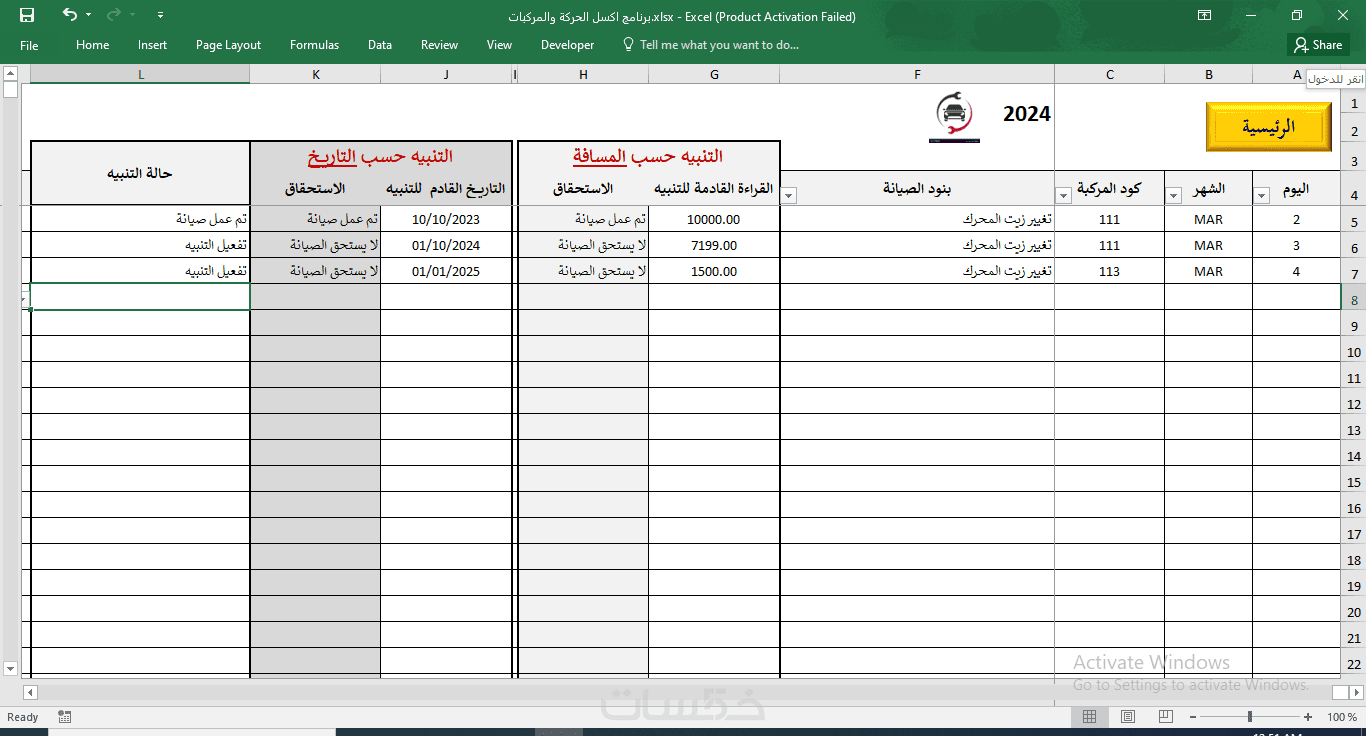Select row 8 header
Viewport: 1366px width, 736px height.
point(1354,300)
